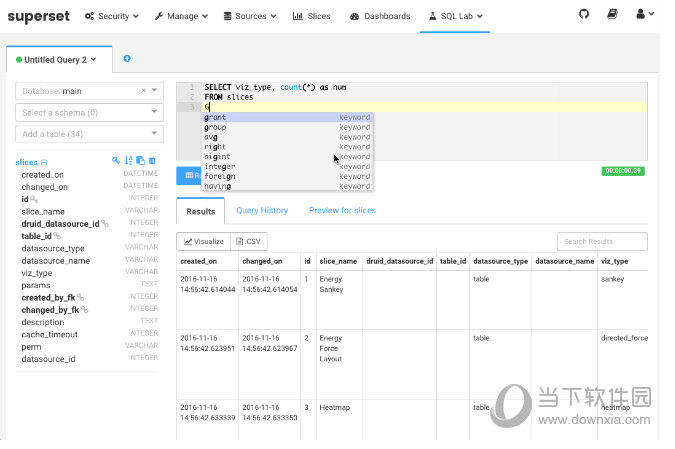Go to Slices page
The image size is (675, 449).
pos(311,16)
